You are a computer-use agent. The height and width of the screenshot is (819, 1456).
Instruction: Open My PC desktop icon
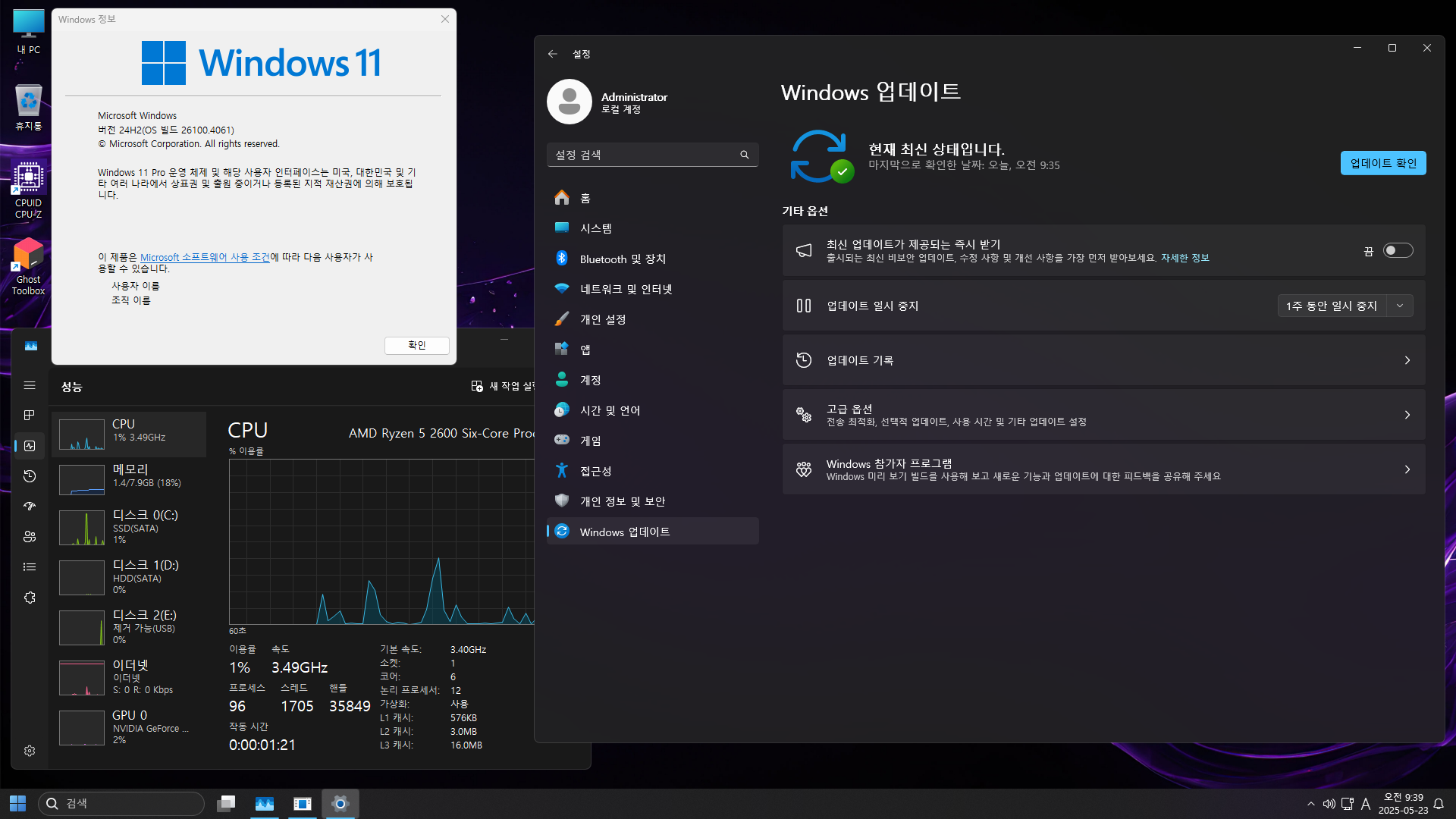pyautogui.click(x=29, y=31)
